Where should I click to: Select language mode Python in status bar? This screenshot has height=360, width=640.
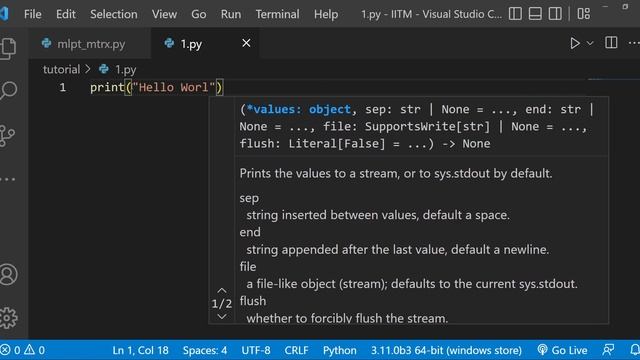(340, 350)
